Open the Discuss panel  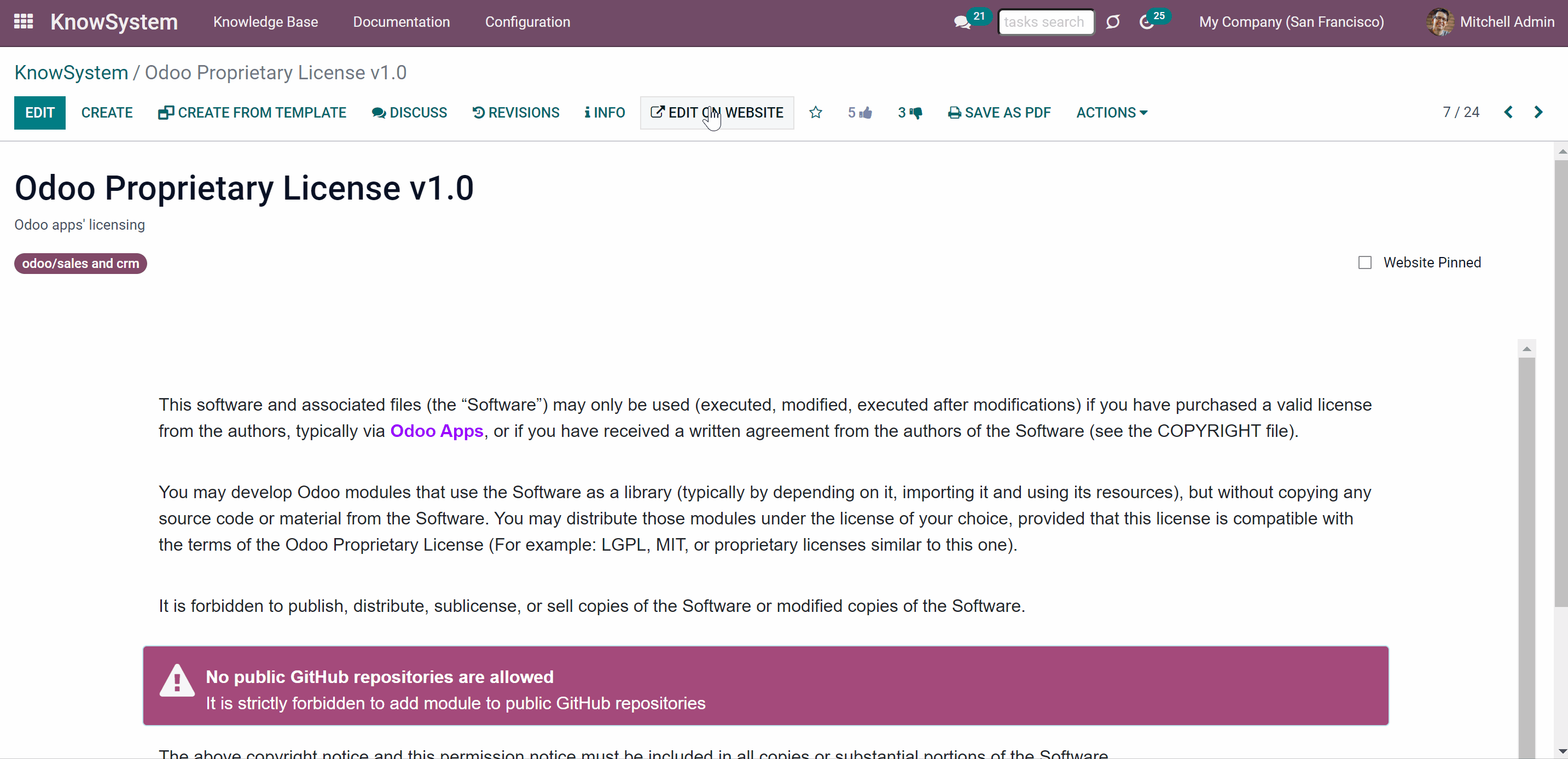(409, 113)
